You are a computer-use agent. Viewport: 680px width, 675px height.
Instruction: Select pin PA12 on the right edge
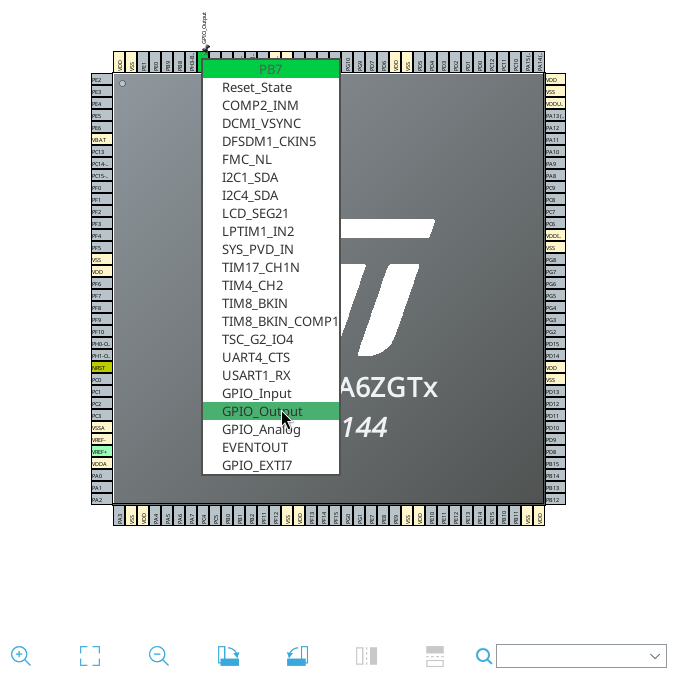tap(555, 128)
